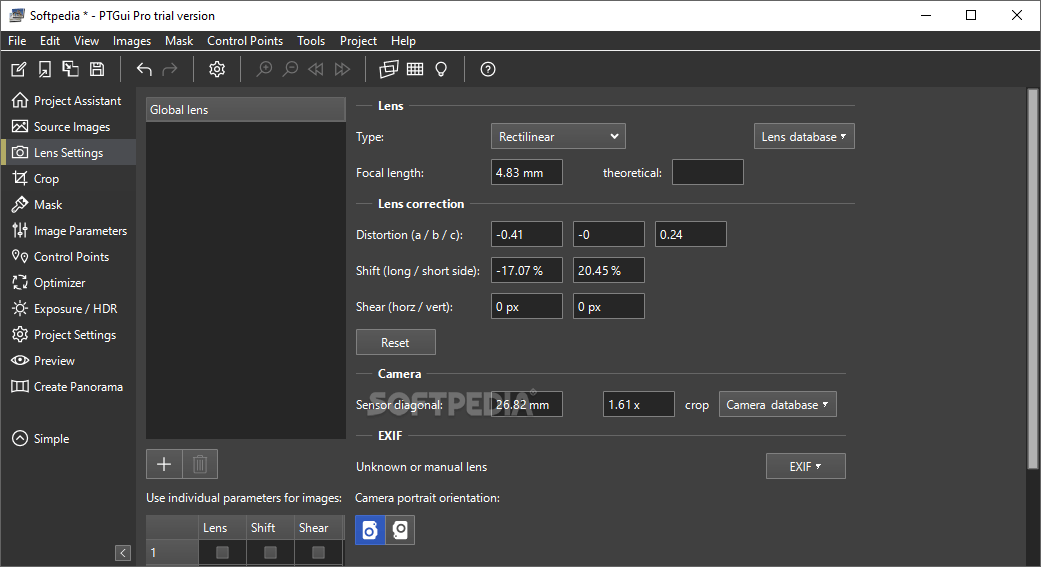This screenshot has height=567, width=1041.
Task: Undo the last action via toolbar arrow
Action: pos(144,69)
